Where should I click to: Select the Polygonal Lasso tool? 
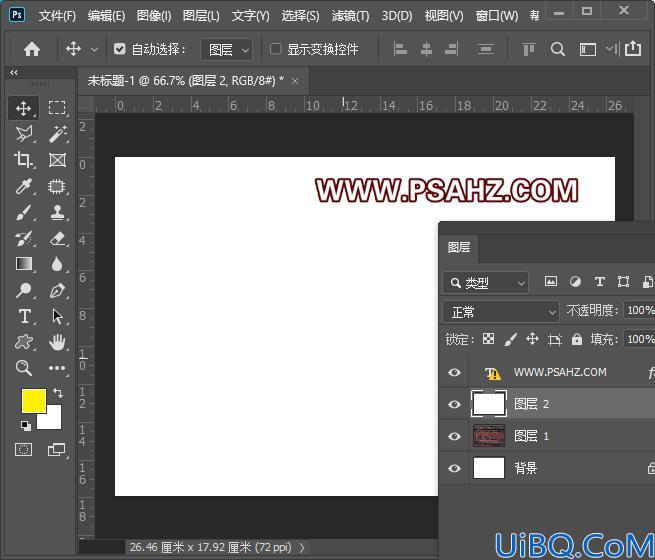pos(23,134)
